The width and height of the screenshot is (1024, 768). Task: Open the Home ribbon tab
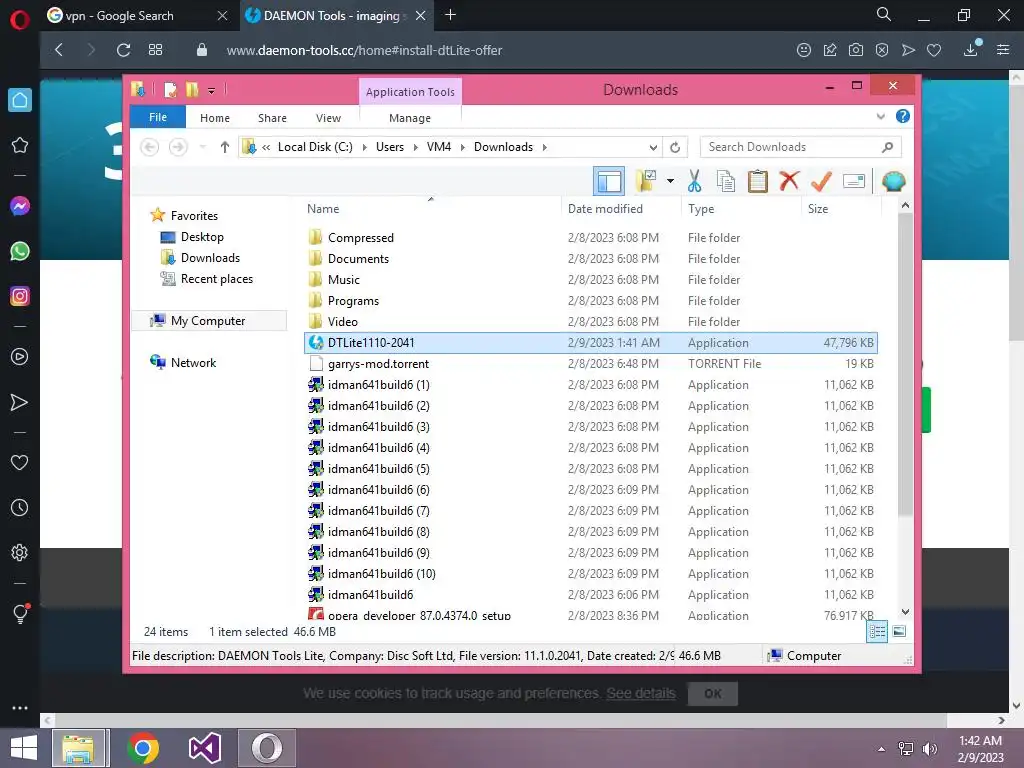pos(215,118)
